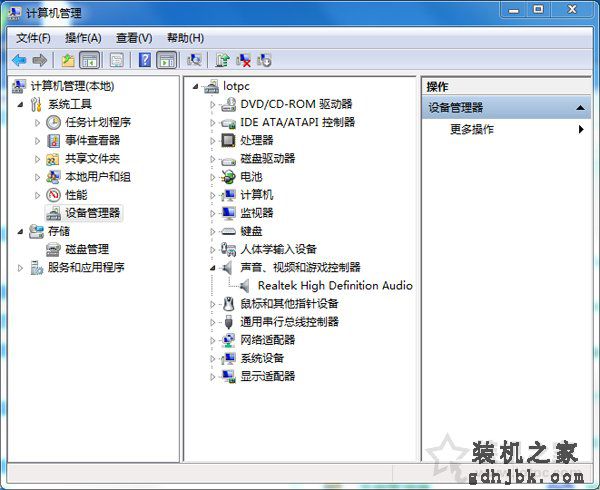Toggle the show/hide console tree icon
The image size is (600, 490).
point(90,60)
